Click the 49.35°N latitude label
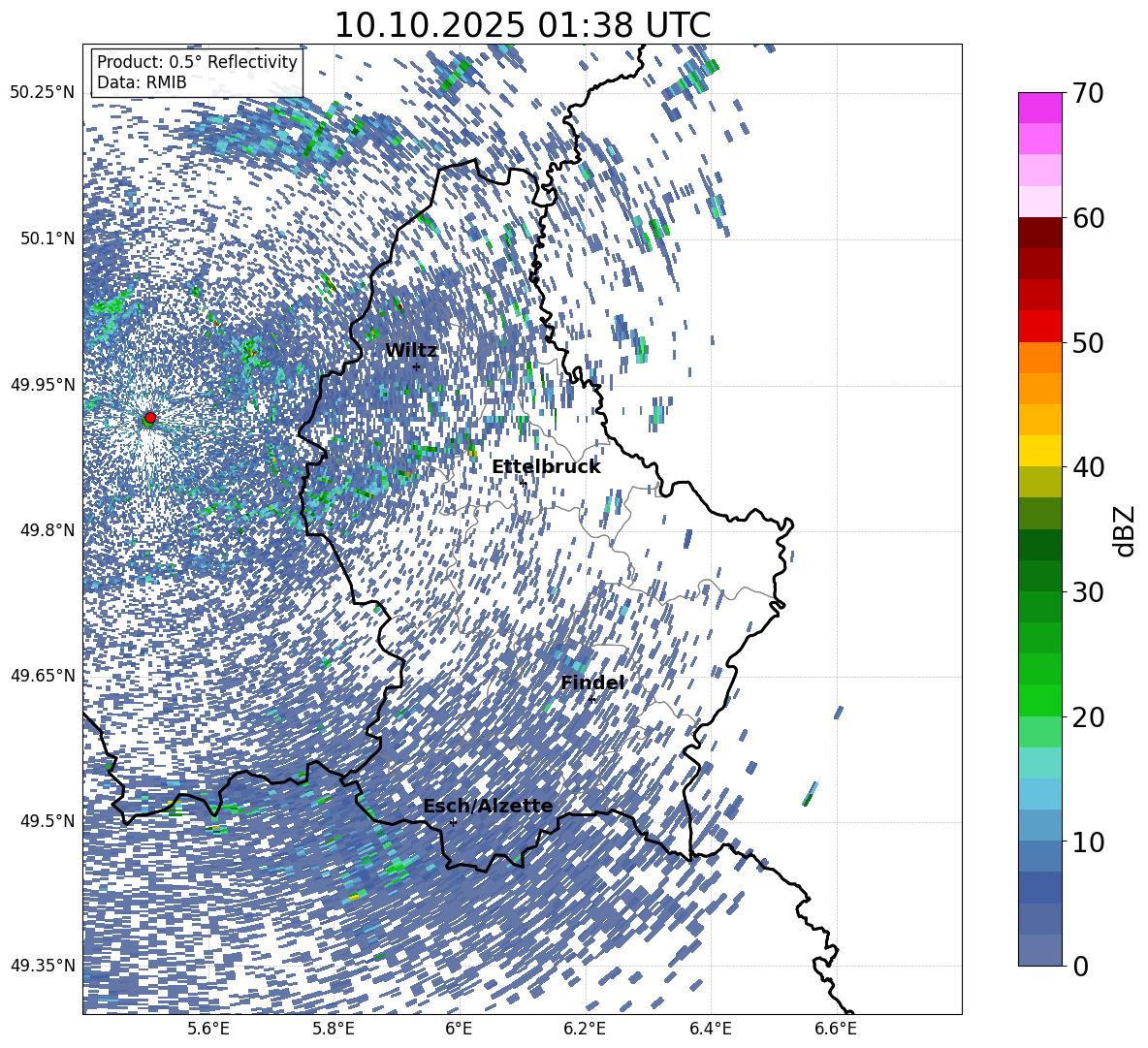 point(43,966)
